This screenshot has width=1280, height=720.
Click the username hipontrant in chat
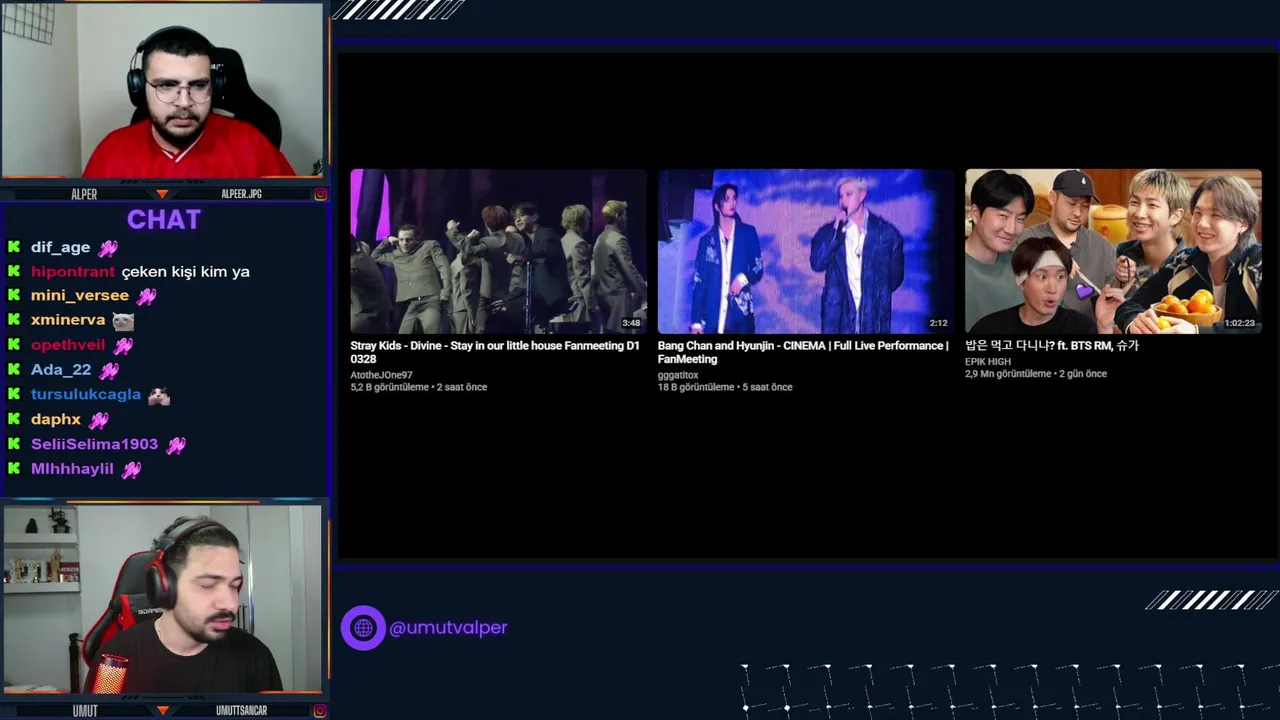click(x=73, y=271)
